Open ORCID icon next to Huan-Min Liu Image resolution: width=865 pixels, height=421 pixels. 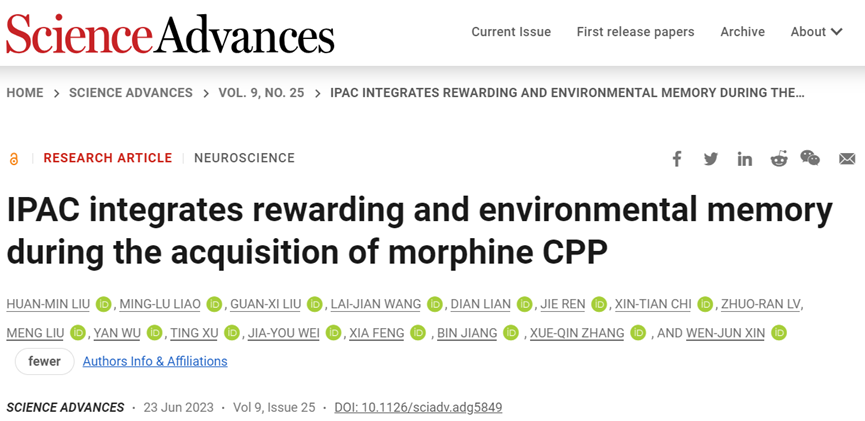(104, 305)
